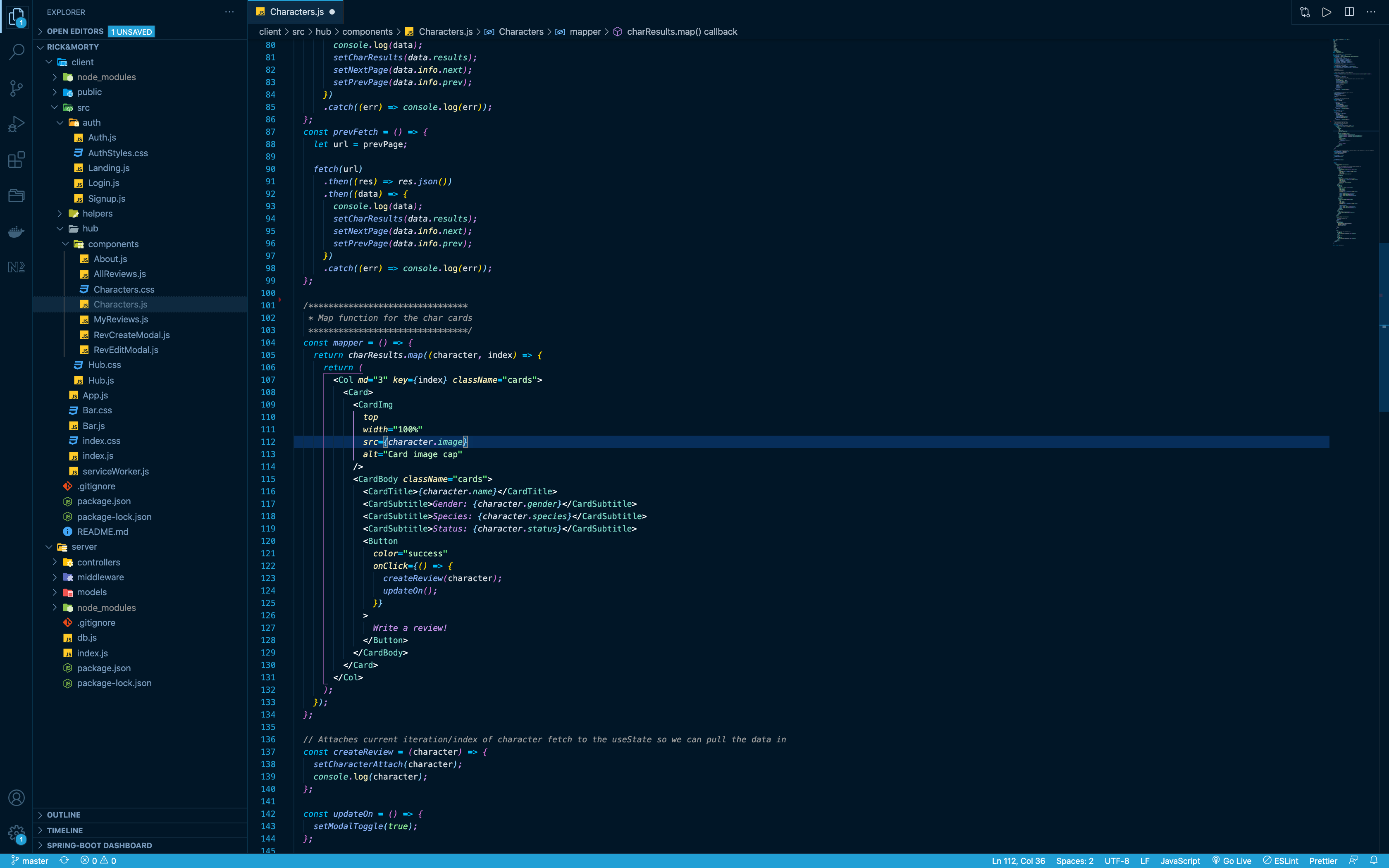Open the feedback icon in status bar
Viewport: 1389px width, 868px height.
(1353, 861)
